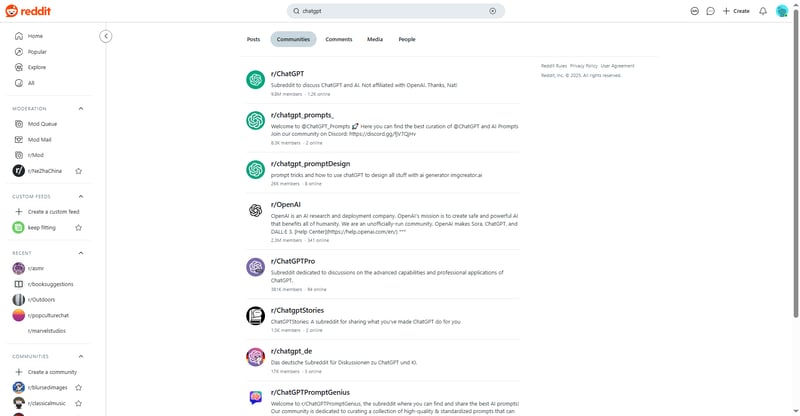The height and width of the screenshot is (416, 800).
Task: Favorite r/blursedimages with the star
Action: point(79,387)
